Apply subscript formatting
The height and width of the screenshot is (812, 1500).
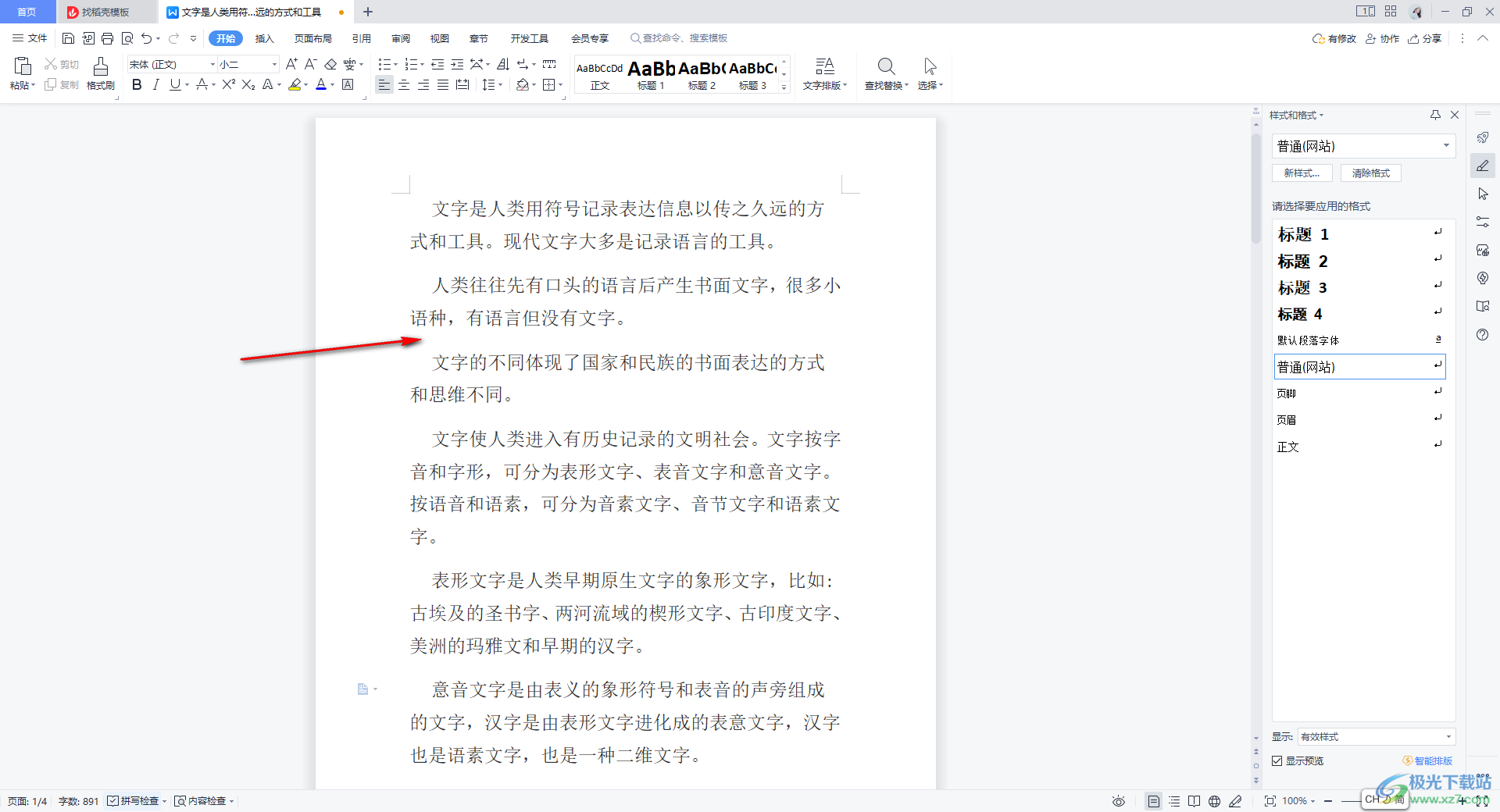(x=248, y=84)
